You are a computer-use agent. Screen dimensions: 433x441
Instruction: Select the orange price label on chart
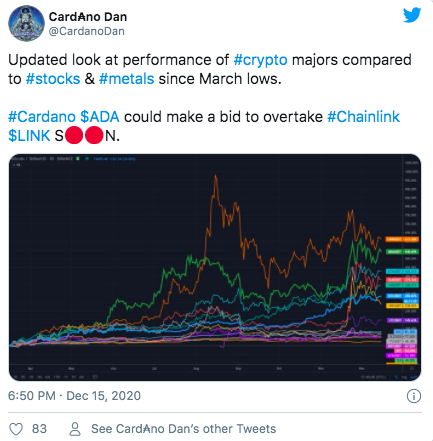tap(402, 239)
